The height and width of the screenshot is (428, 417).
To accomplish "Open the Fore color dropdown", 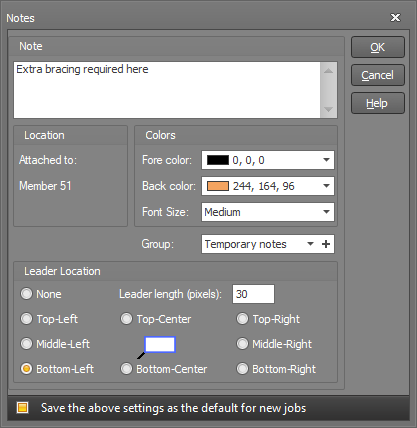I will point(268,160).
